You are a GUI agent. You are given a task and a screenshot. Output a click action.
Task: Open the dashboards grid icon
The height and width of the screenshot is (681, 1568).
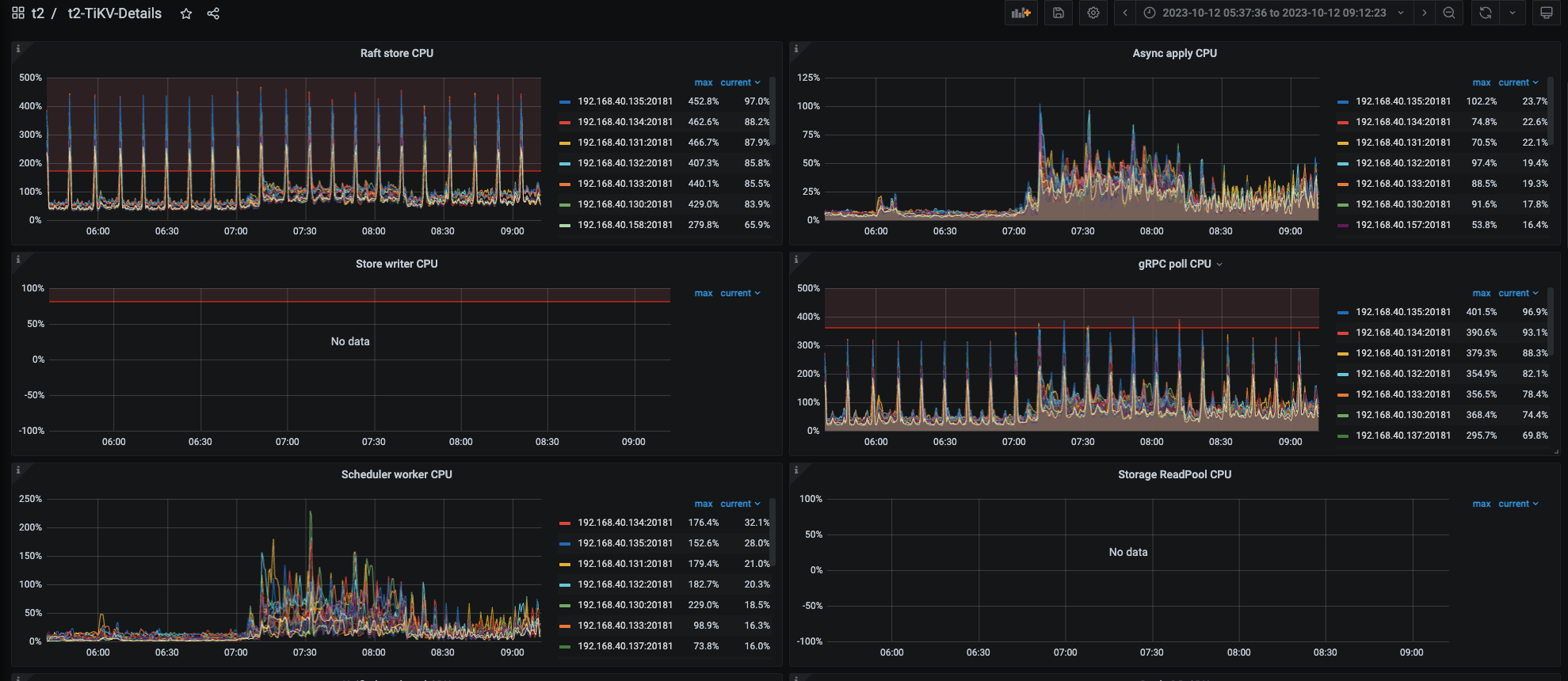click(x=18, y=13)
